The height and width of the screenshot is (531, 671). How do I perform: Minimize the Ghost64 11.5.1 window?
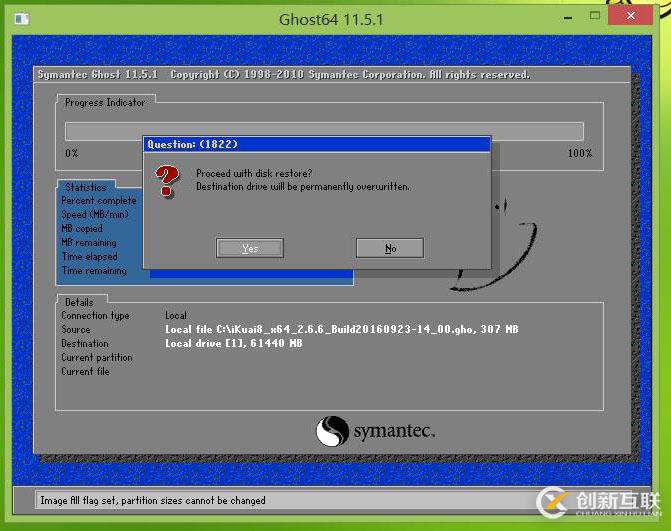[x=568, y=18]
